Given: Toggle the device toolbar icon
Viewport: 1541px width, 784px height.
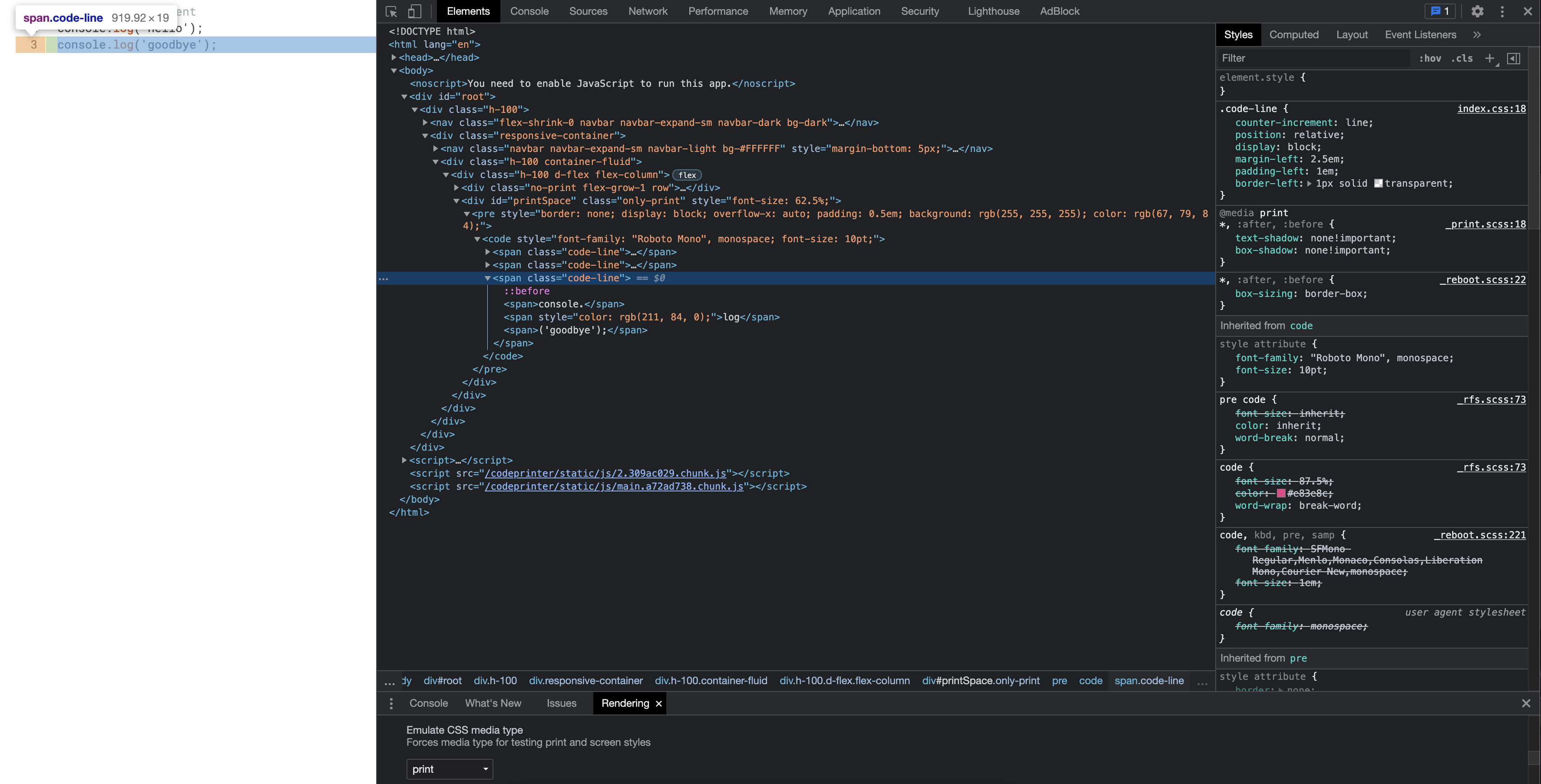Looking at the screenshot, I should (415, 11).
